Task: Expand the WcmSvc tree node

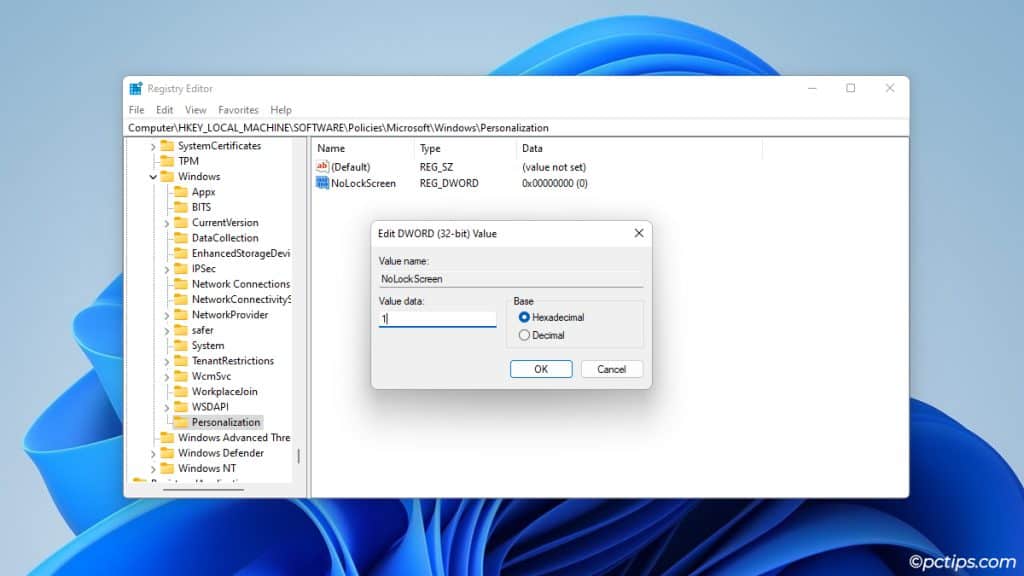Action: pos(167,376)
